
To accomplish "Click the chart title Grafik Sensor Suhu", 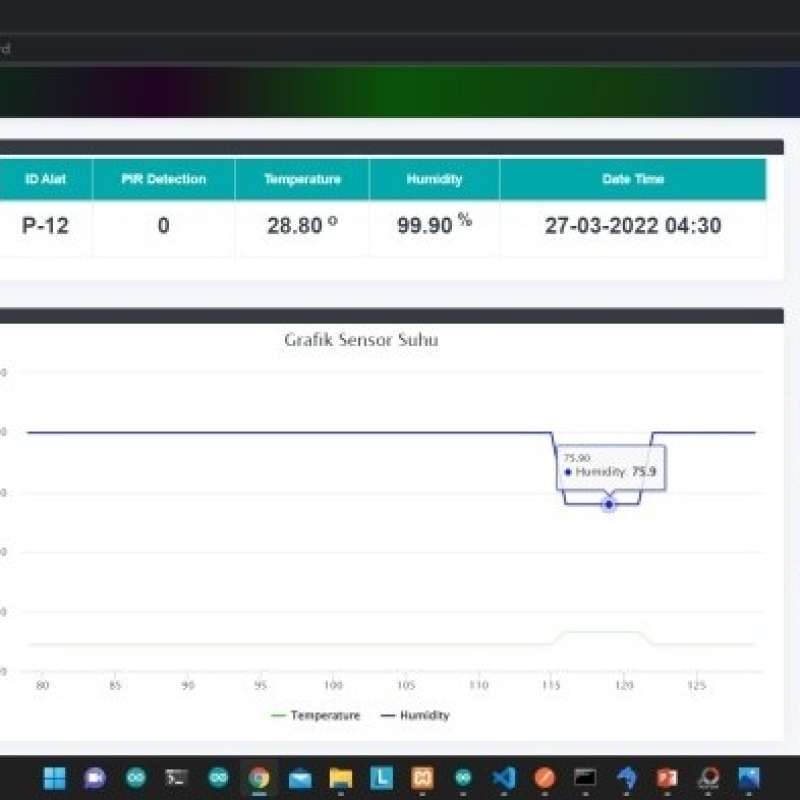I will pos(361,340).
